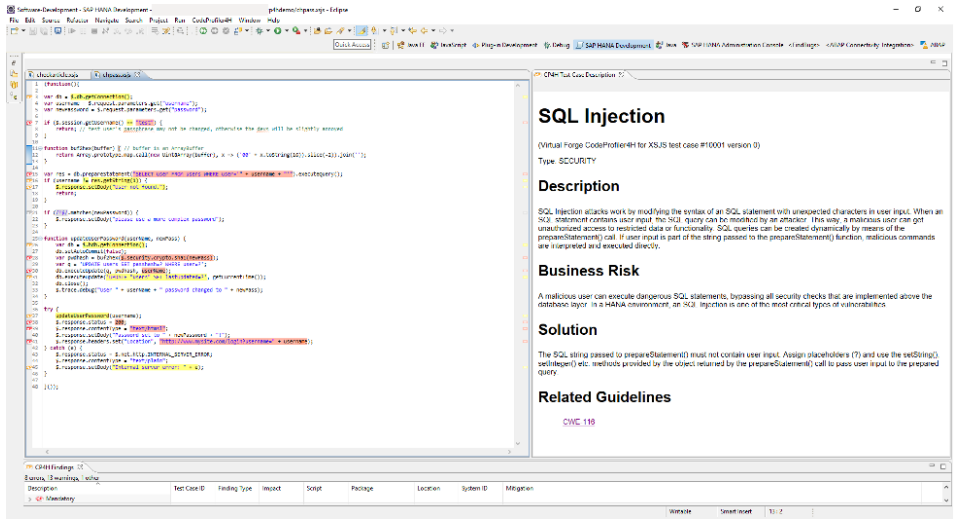Screen dimensions: 961x529
Task: Maximize the Test Case Description panel
Action: point(943,62)
